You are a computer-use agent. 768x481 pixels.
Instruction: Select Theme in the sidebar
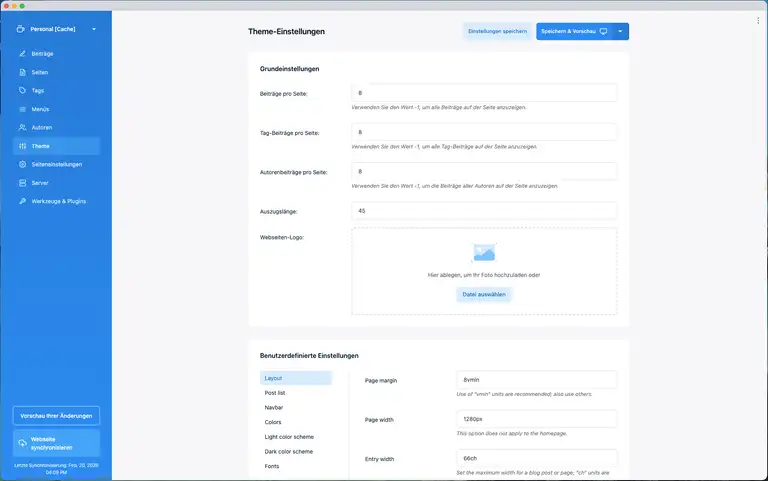(x=56, y=146)
